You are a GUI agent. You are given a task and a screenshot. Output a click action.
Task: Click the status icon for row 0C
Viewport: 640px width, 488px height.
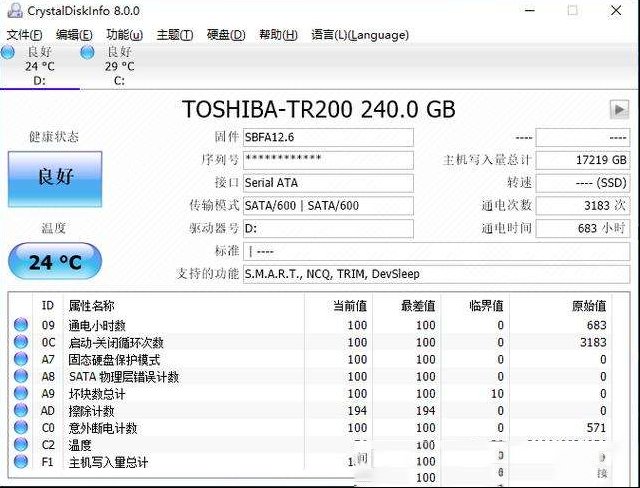[x=21, y=342]
